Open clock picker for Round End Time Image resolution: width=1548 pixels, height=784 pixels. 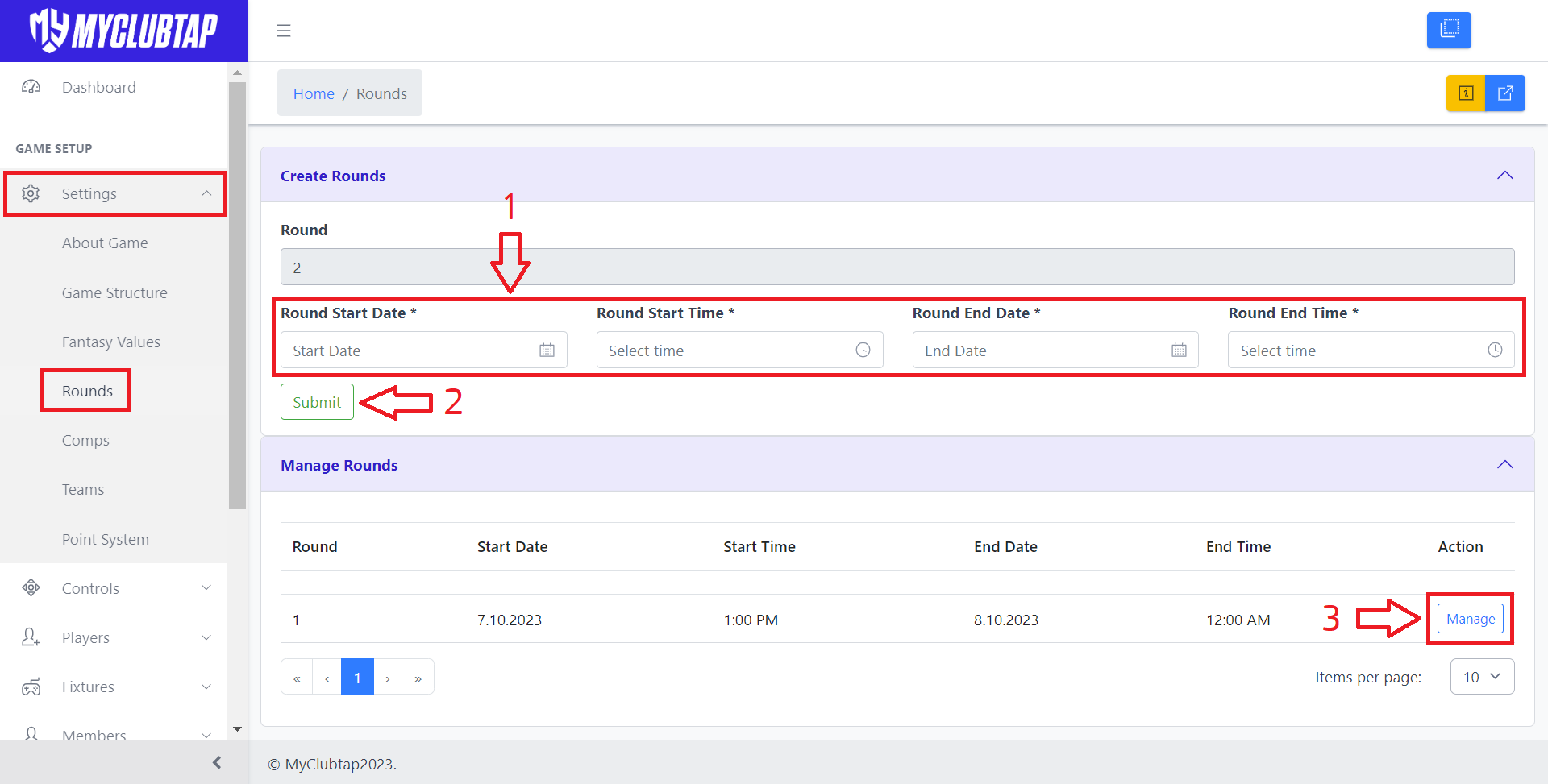pyautogui.click(x=1495, y=351)
